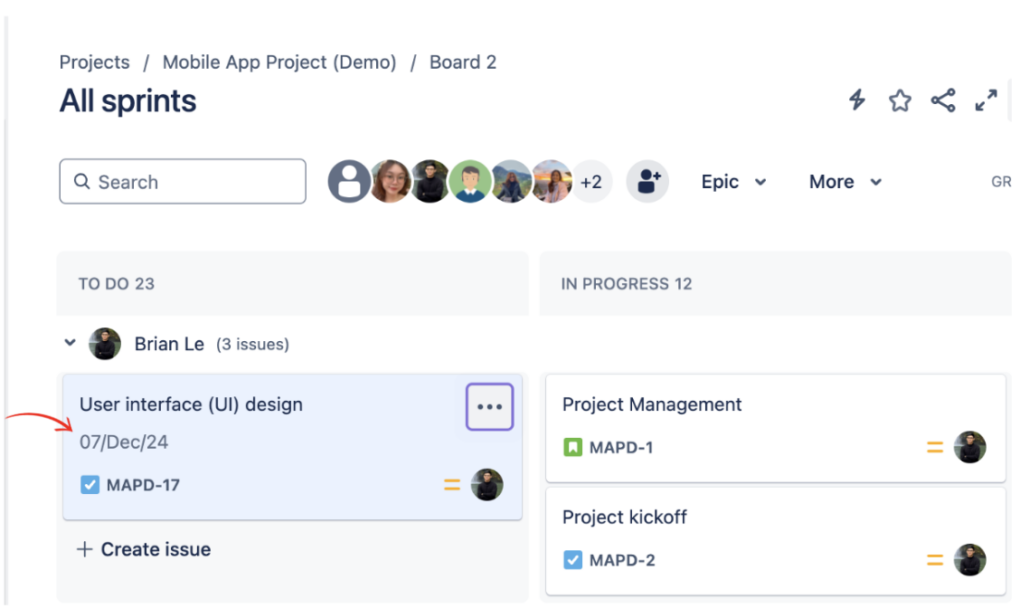Click Create issue under the To Do column
Screen dimensions: 1020x608
tap(143, 549)
